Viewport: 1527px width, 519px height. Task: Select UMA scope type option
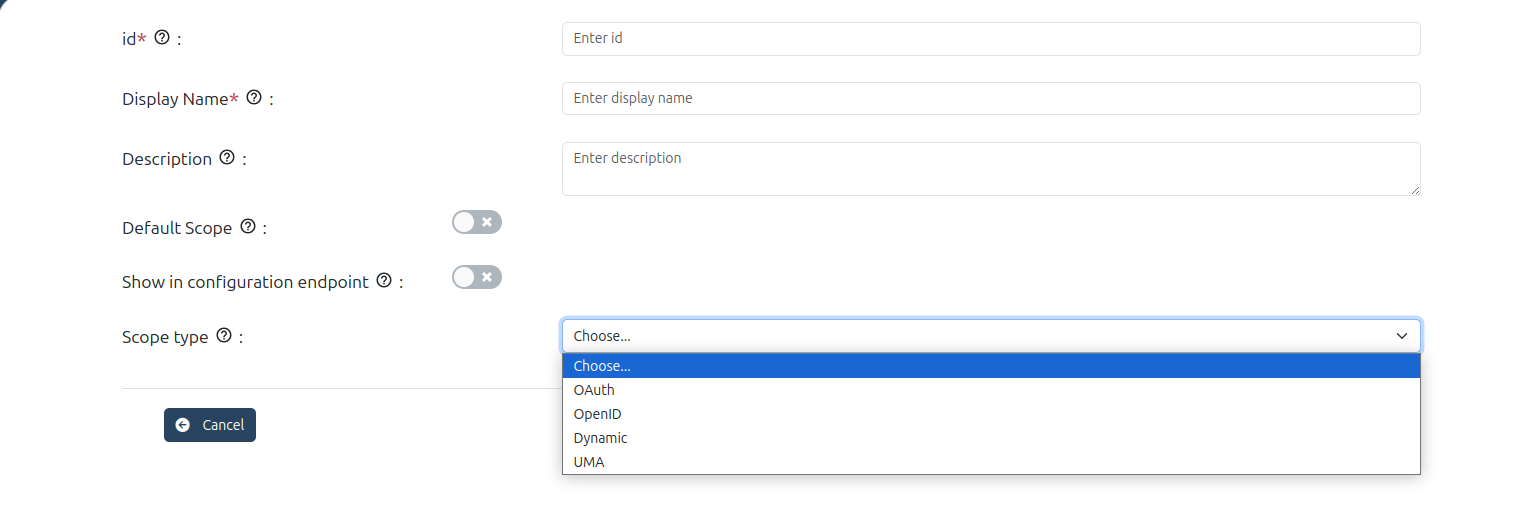point(990,462)
